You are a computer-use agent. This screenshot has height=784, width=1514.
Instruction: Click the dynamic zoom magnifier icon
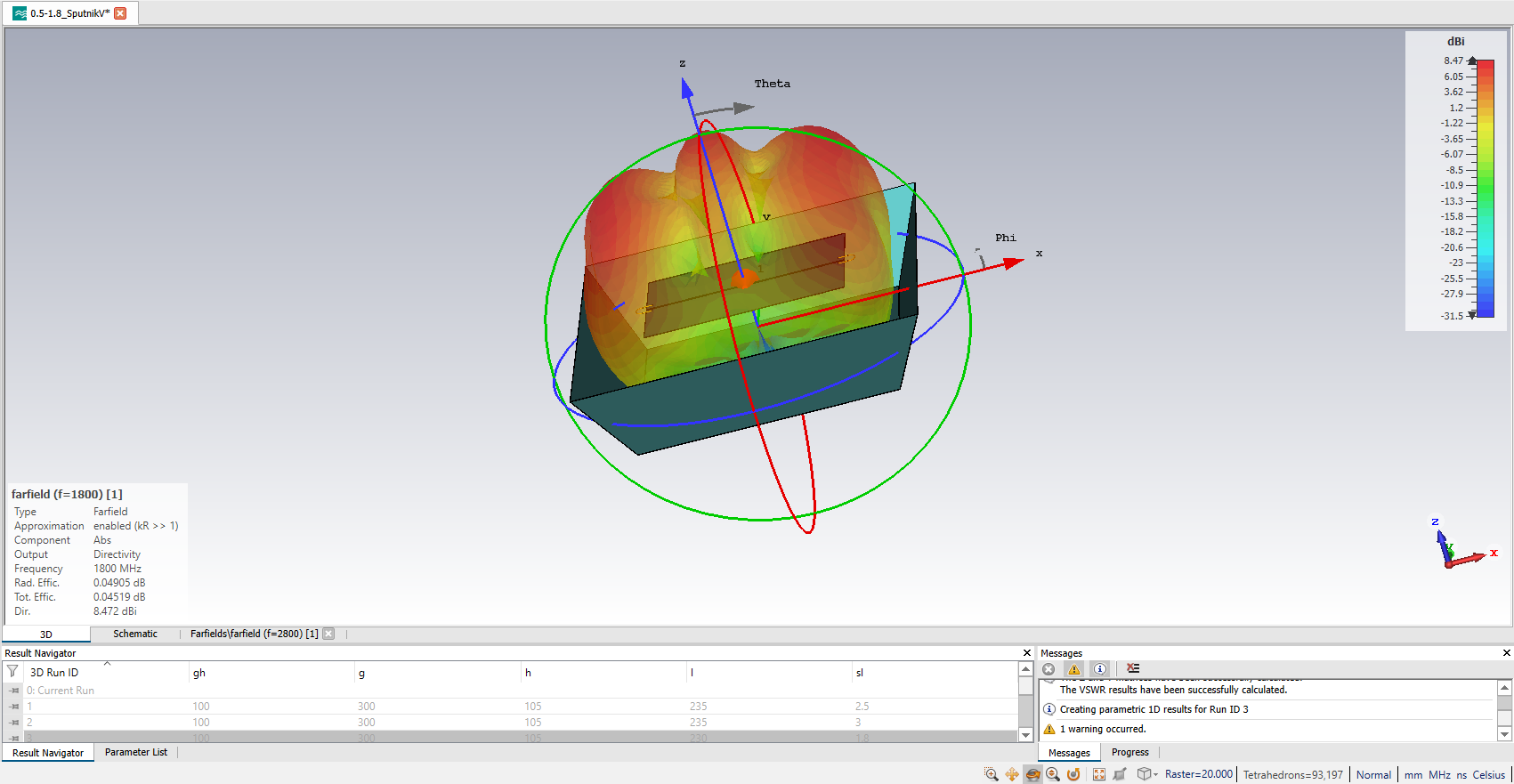click(1053, 774)
